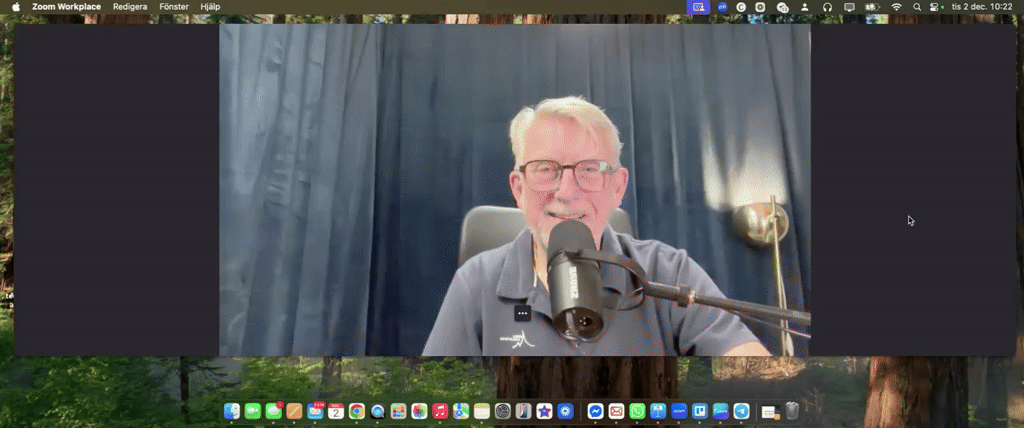Image resolution: width=1024 pixels, height=428 pixels.
Task: Open the Zoom Workplace app menu
Action: coord(67,7)
